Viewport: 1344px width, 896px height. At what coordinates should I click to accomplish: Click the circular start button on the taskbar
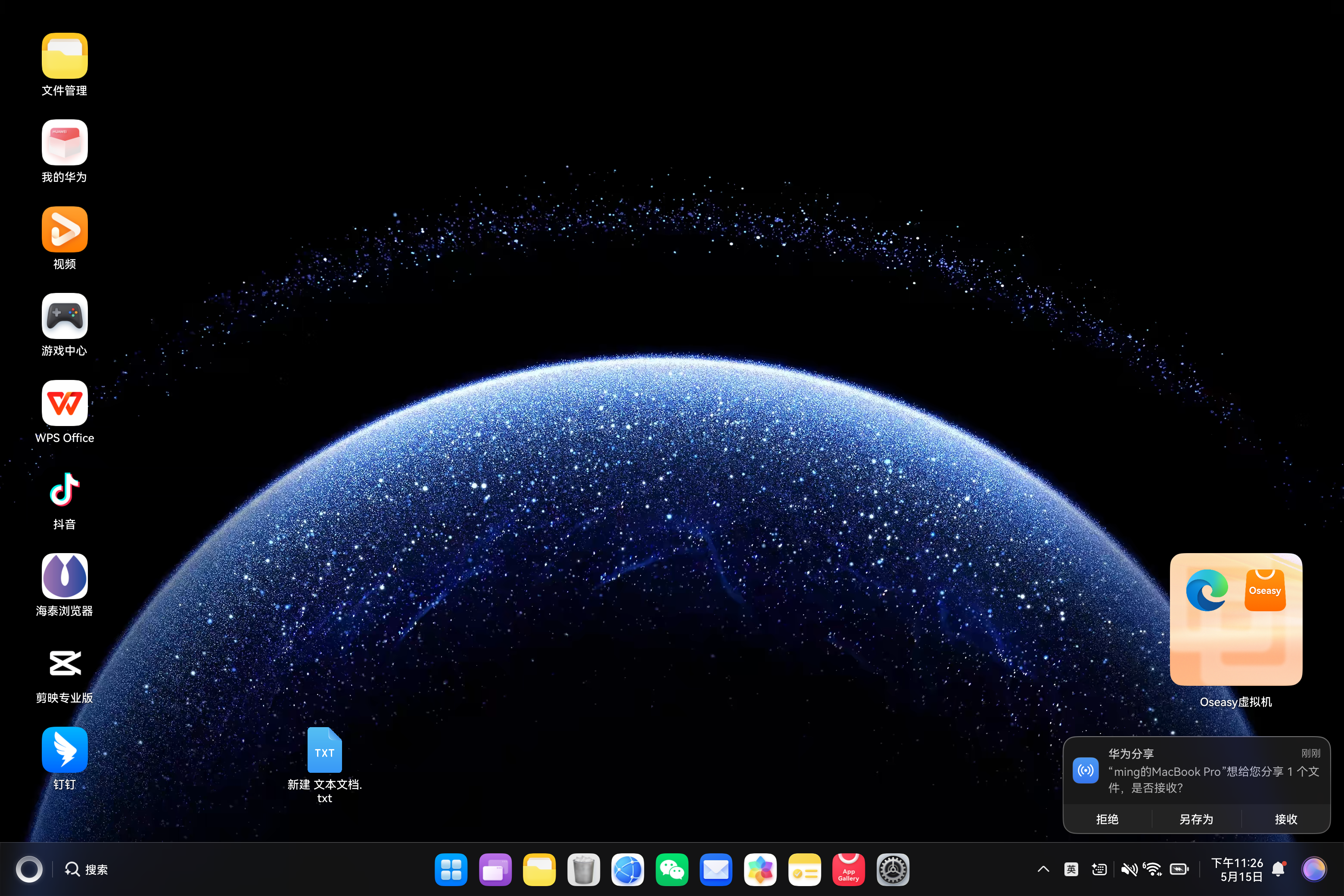pyautogui.click(x=29, y=870)
